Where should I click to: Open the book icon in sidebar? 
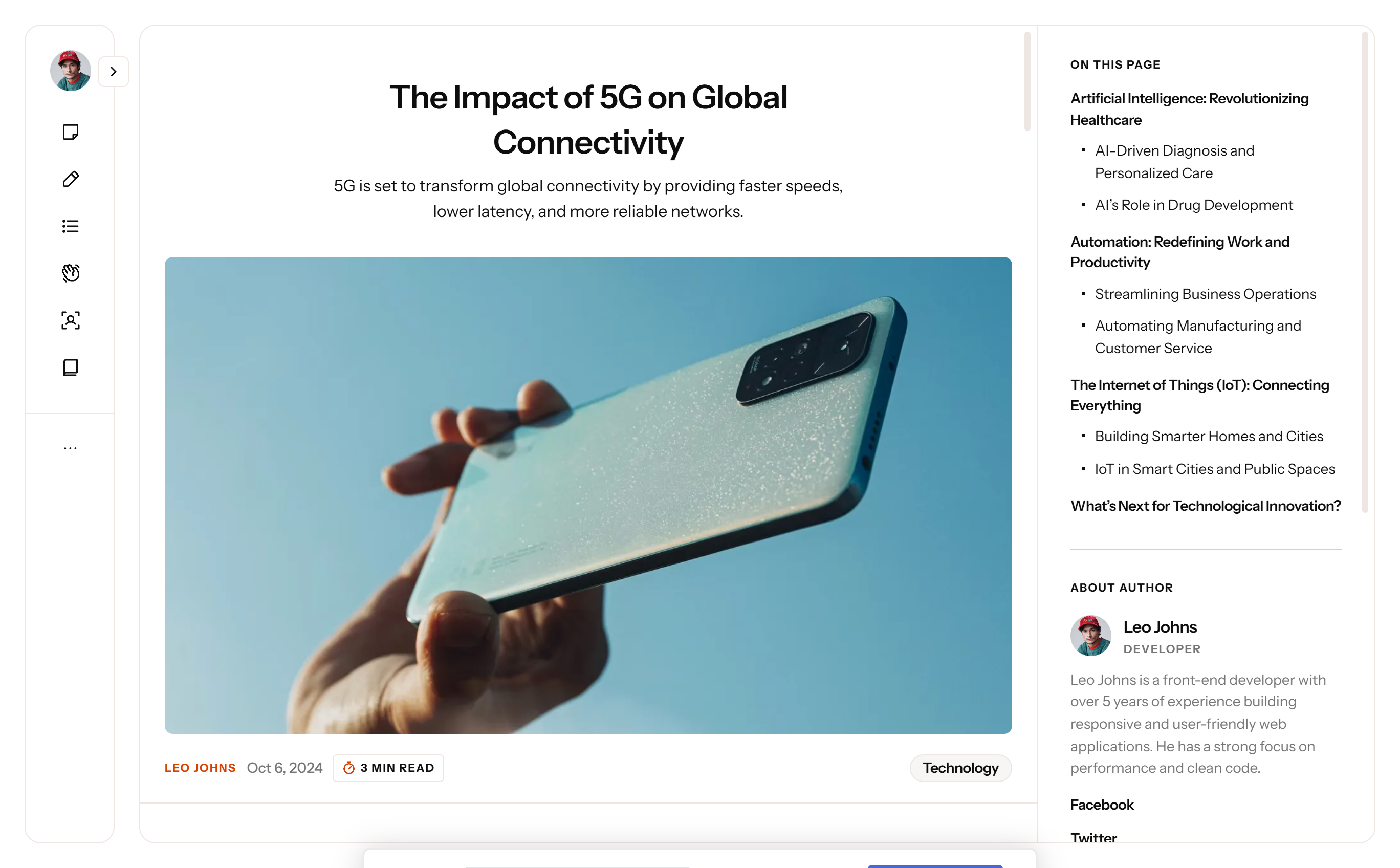coord(70,367)
